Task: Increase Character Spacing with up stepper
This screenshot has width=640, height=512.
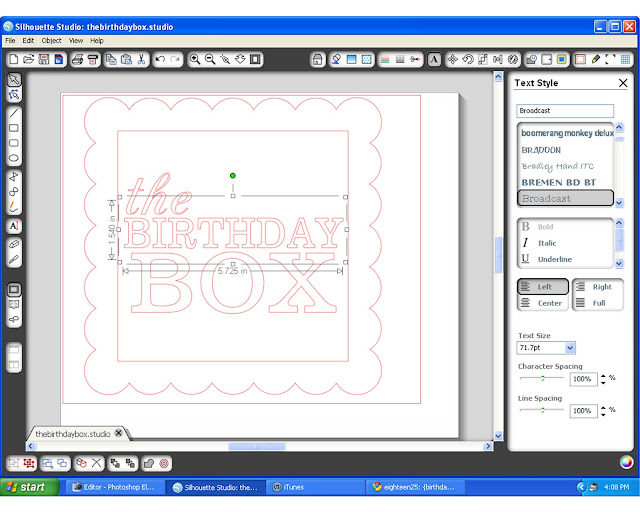Action: pos(603,376)
